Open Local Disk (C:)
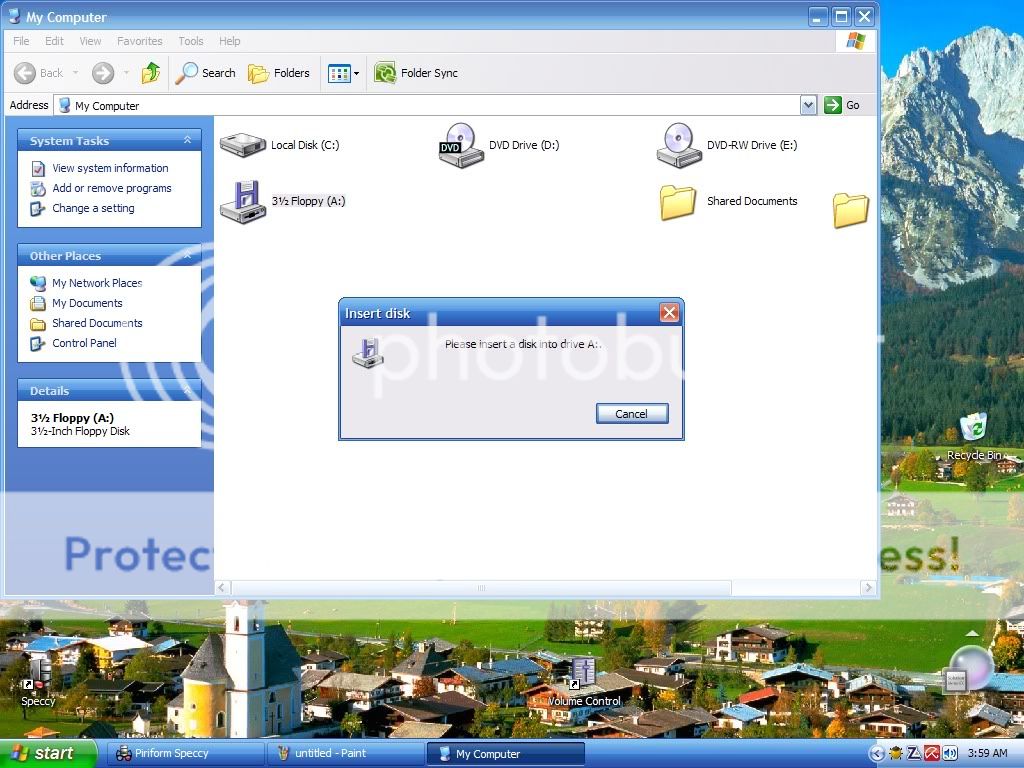This screenshot has height=768, width=1024. (x=242, y=144)
